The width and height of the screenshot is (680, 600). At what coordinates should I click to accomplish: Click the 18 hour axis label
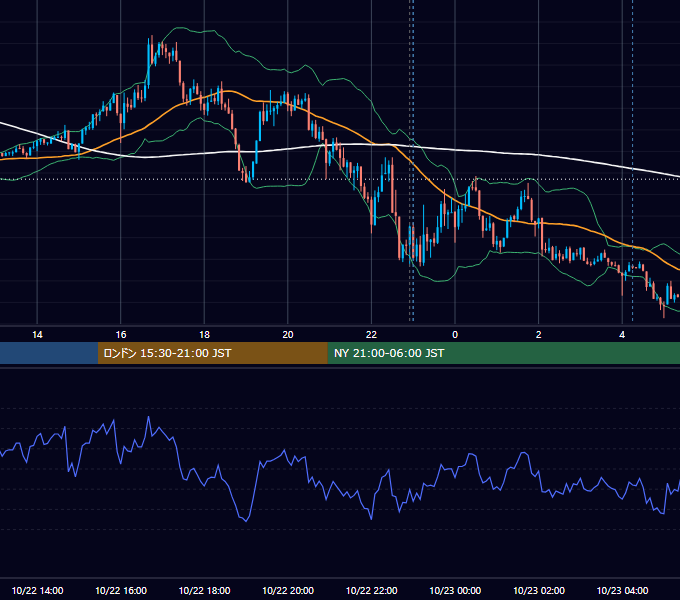tap(204, 335)
